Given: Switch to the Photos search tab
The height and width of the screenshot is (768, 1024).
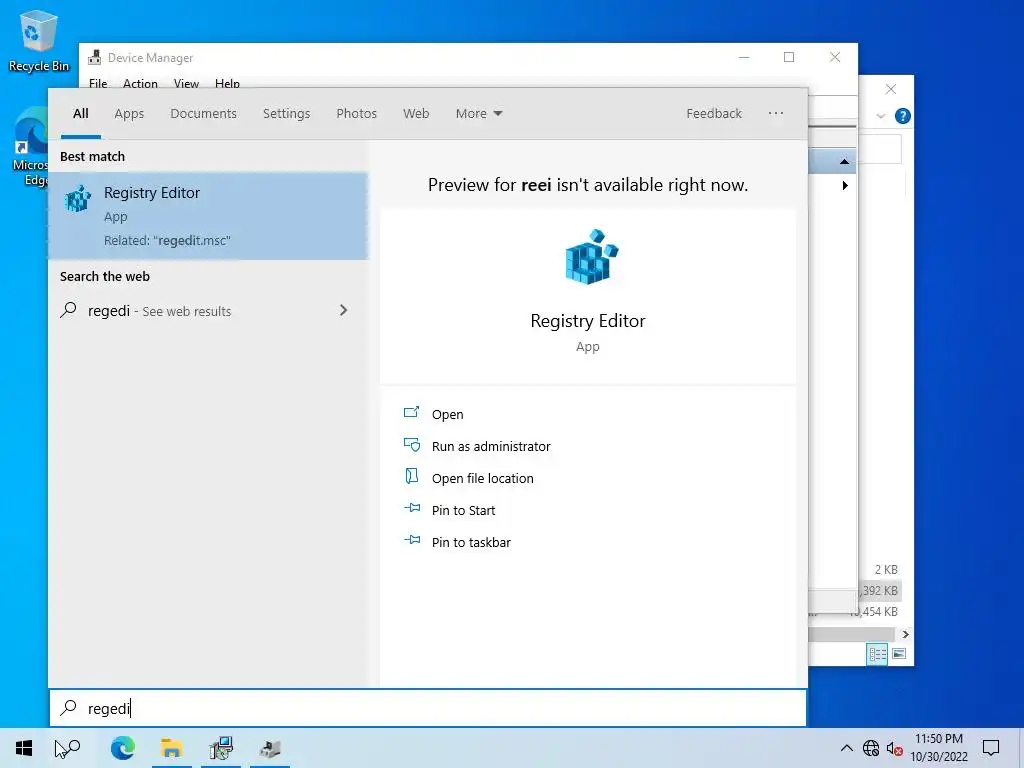Looking at the screenshot, I should coord(357,114).
